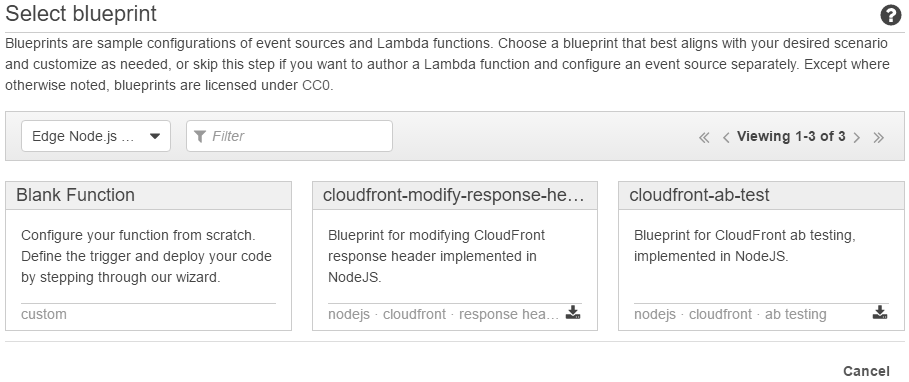Click the custom tag on Blank Function
This screenshot has width=909, height=382.
pyautogui.click(x=43, y=314)
